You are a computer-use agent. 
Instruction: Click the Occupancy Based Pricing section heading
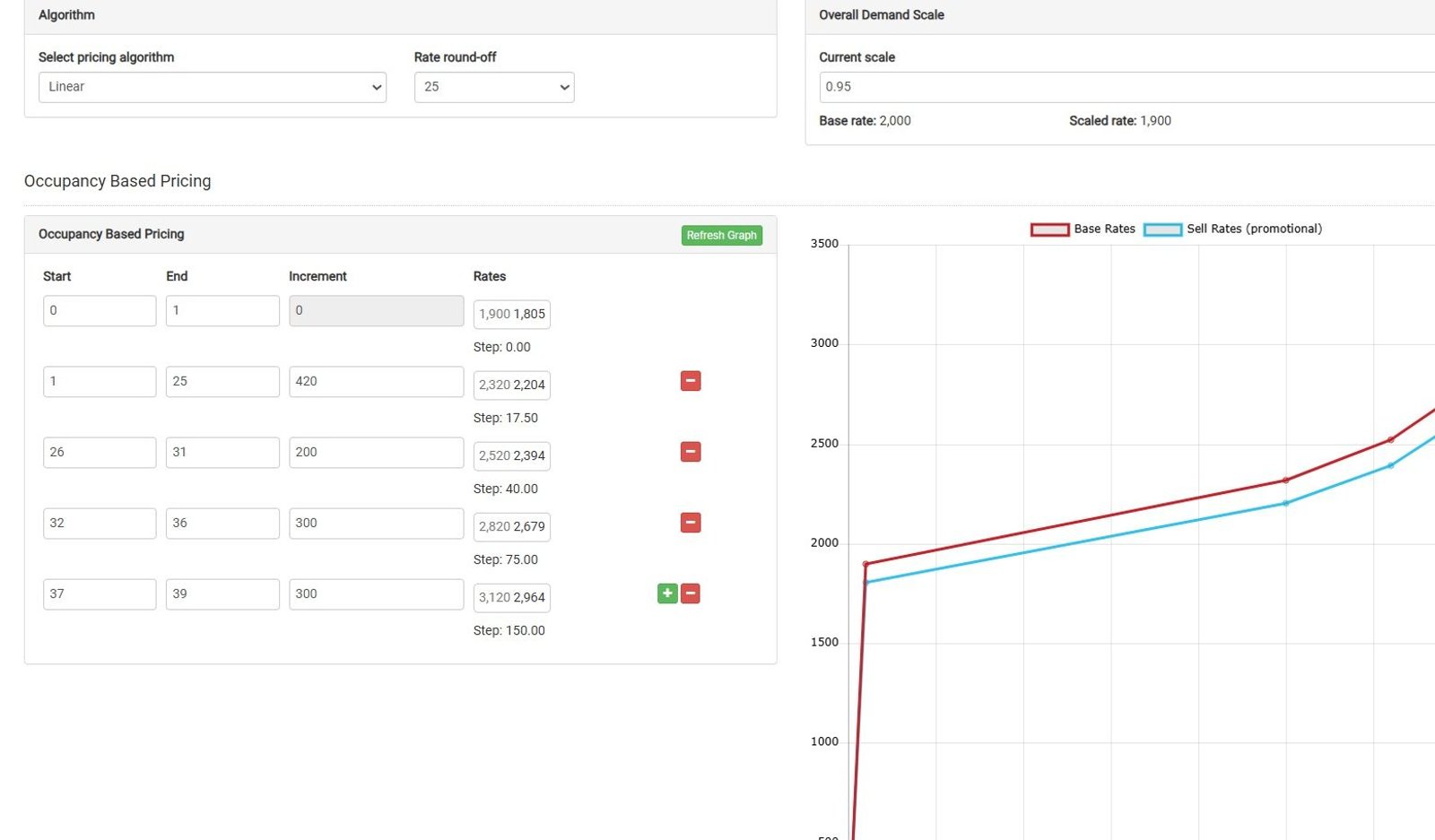[117, 181]
